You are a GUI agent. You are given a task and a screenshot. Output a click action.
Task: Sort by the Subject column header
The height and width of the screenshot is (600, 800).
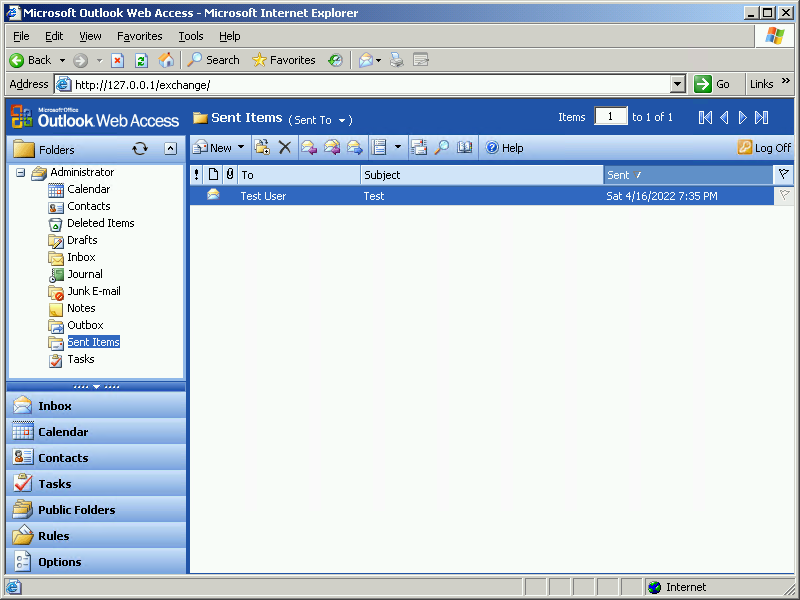(482, 175)
